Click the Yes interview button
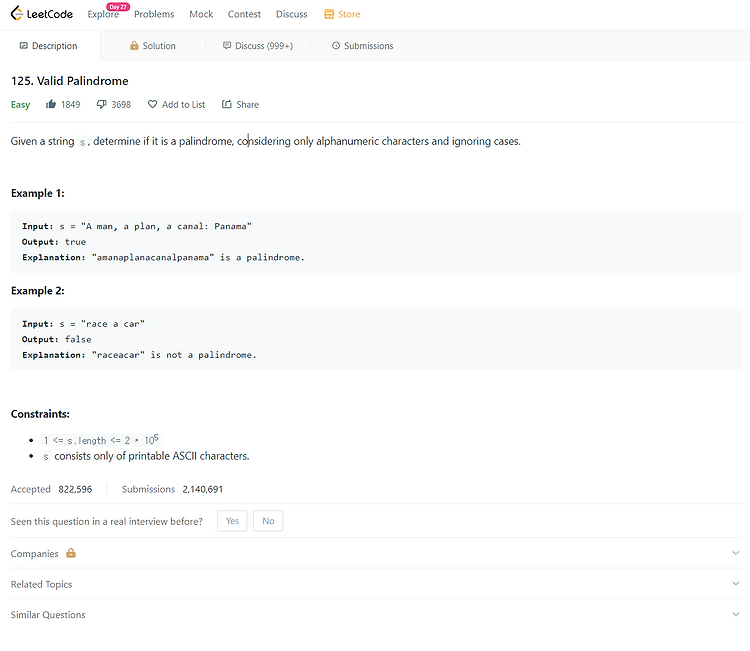This screenshot has width=750, height=651. 232,521
